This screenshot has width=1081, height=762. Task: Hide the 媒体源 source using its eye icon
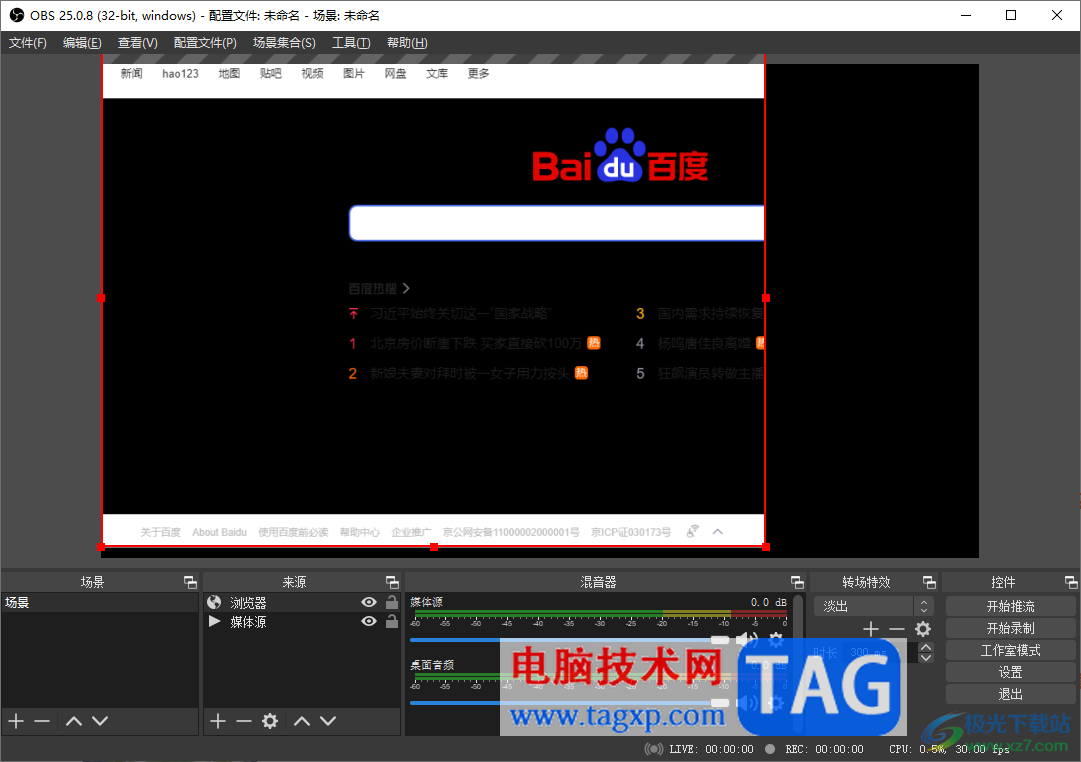(369, 622)
